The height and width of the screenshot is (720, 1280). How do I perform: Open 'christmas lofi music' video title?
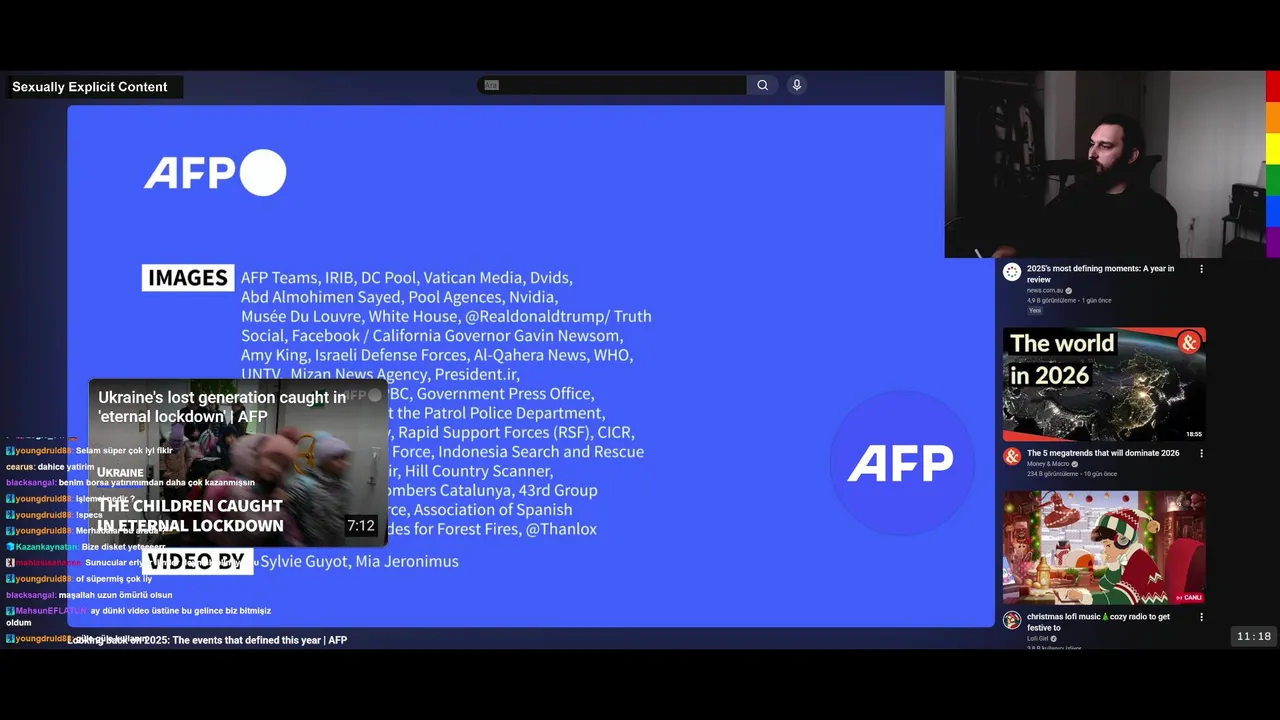pyautogui.click(x=1098, y=622)
